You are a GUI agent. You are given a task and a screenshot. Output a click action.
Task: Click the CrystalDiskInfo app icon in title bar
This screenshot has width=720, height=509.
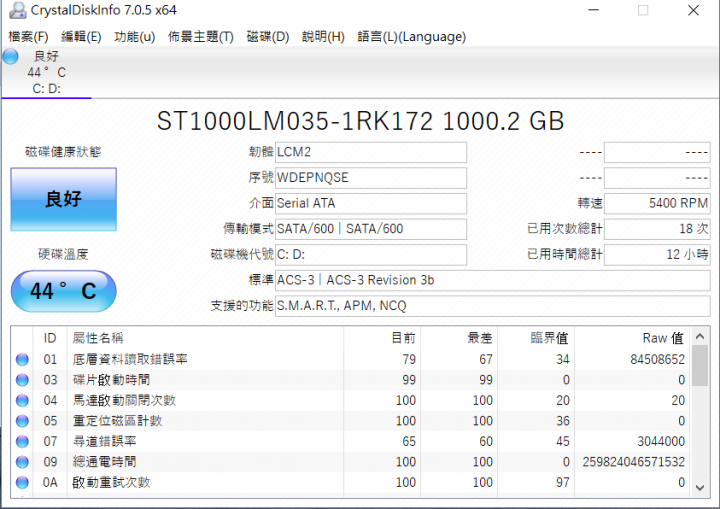pyautogui.click(x=17, y=10)
